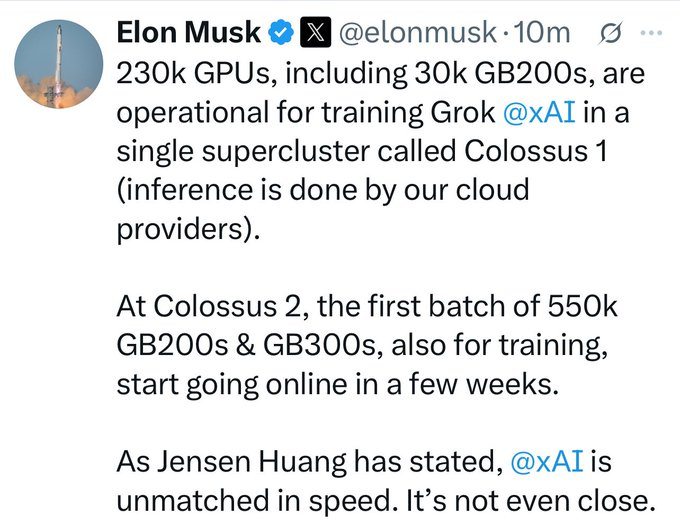Click the name 'Jensen Huang' in the post
Viewport: 680px width, 532px height.
click(252, 461)
